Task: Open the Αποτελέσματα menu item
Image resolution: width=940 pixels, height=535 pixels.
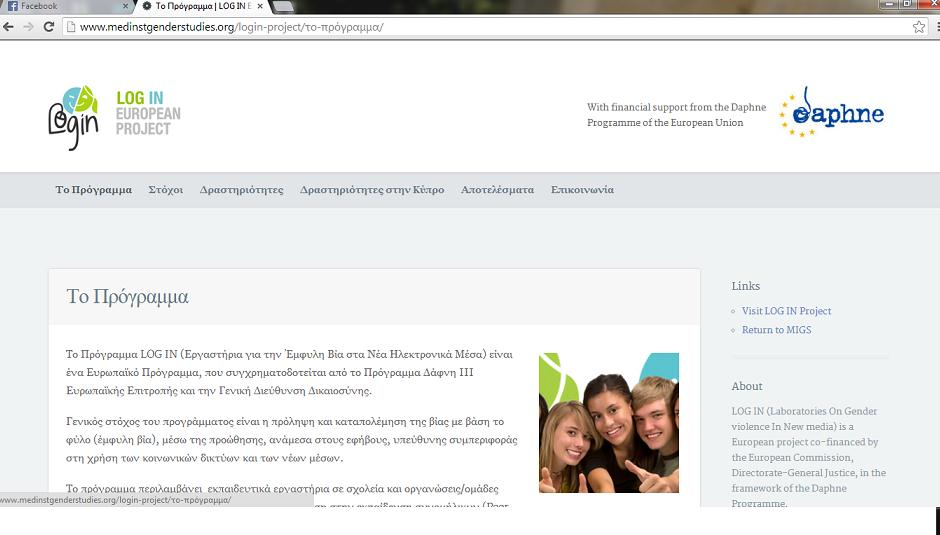Action: tap(498, 190)
